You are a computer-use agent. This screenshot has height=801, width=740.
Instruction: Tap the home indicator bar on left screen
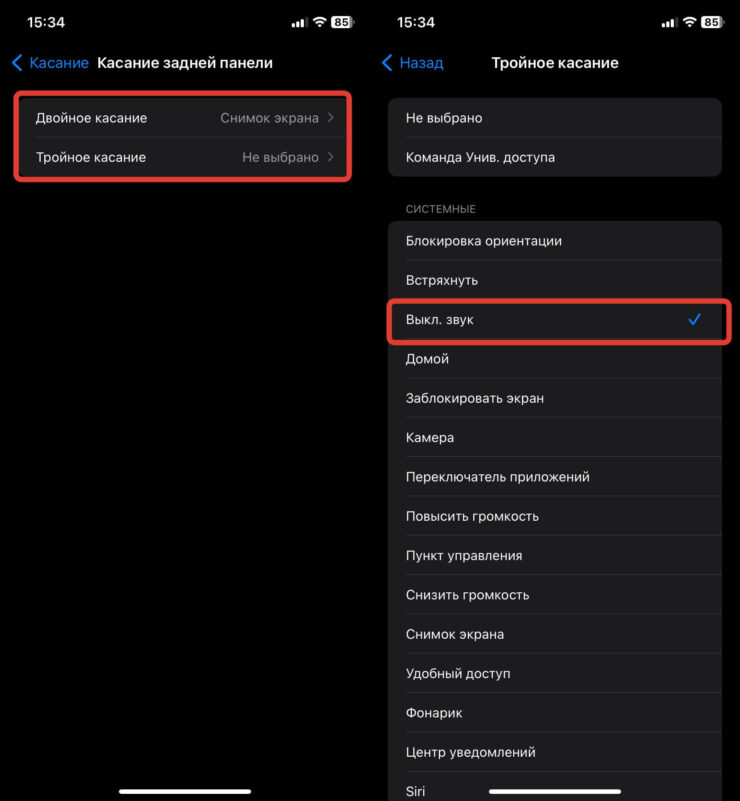click(185, 791)
